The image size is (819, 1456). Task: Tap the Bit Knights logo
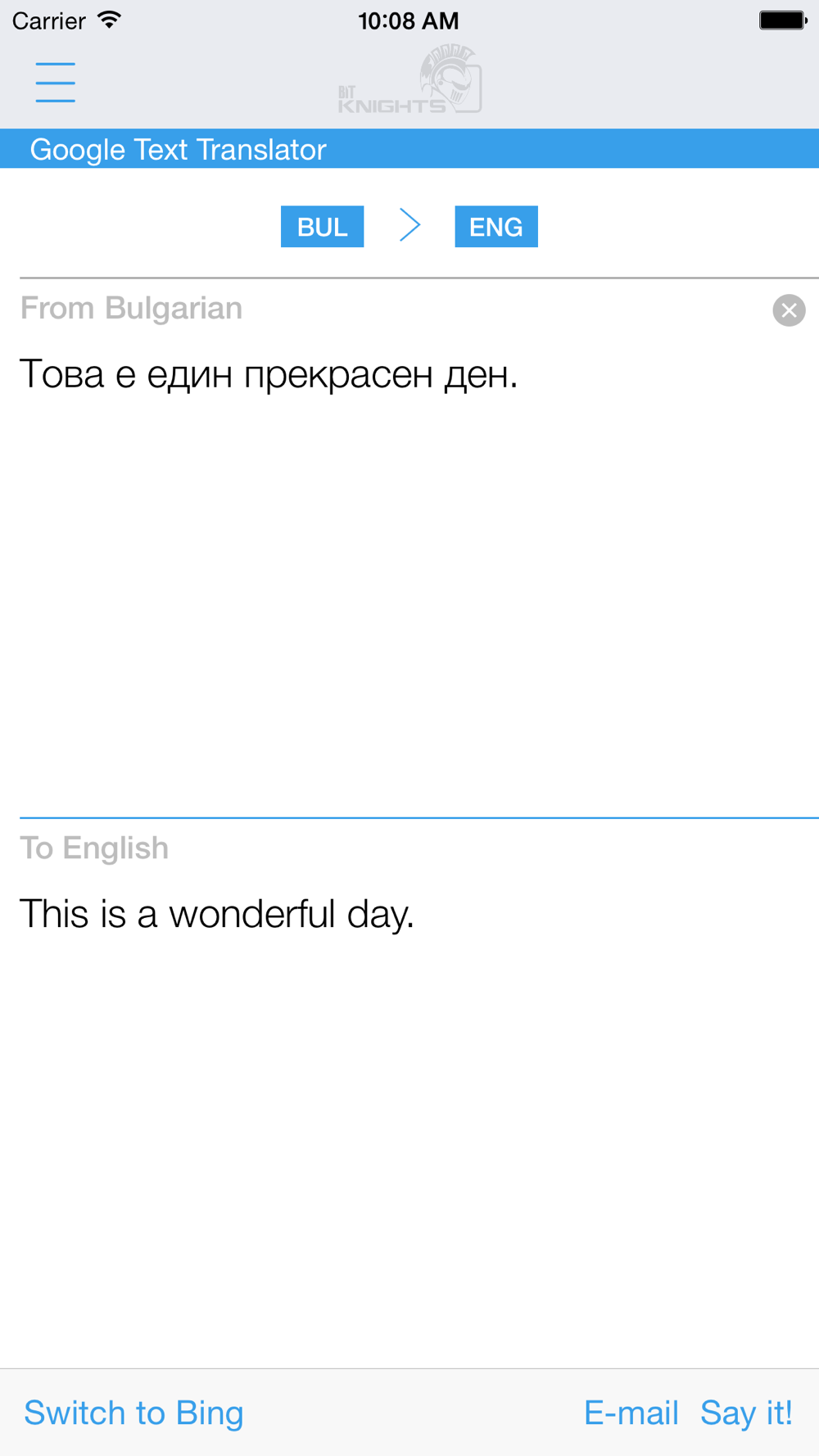410,79
